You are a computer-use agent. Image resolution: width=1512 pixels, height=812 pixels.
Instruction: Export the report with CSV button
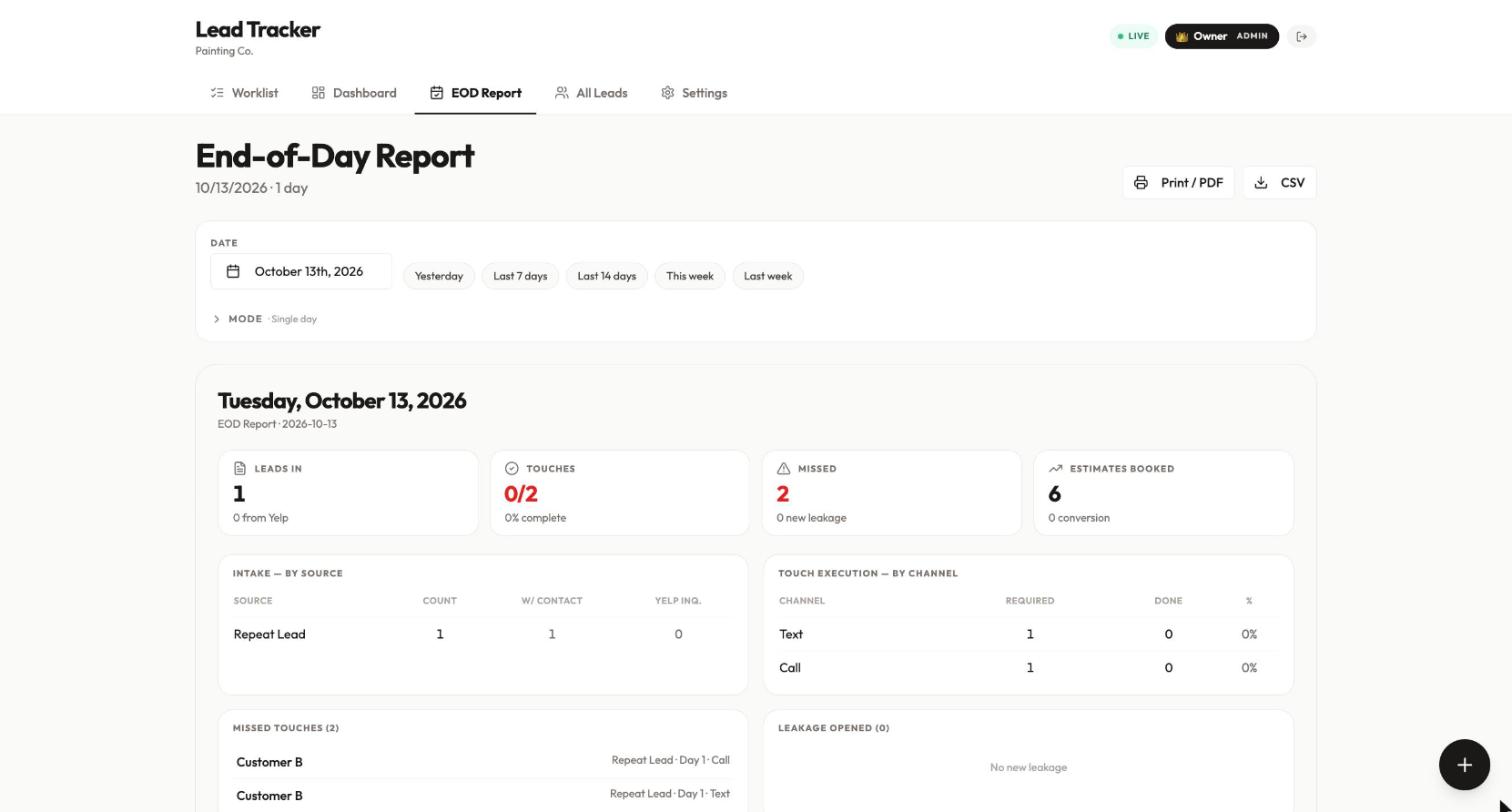point(1280,183)
